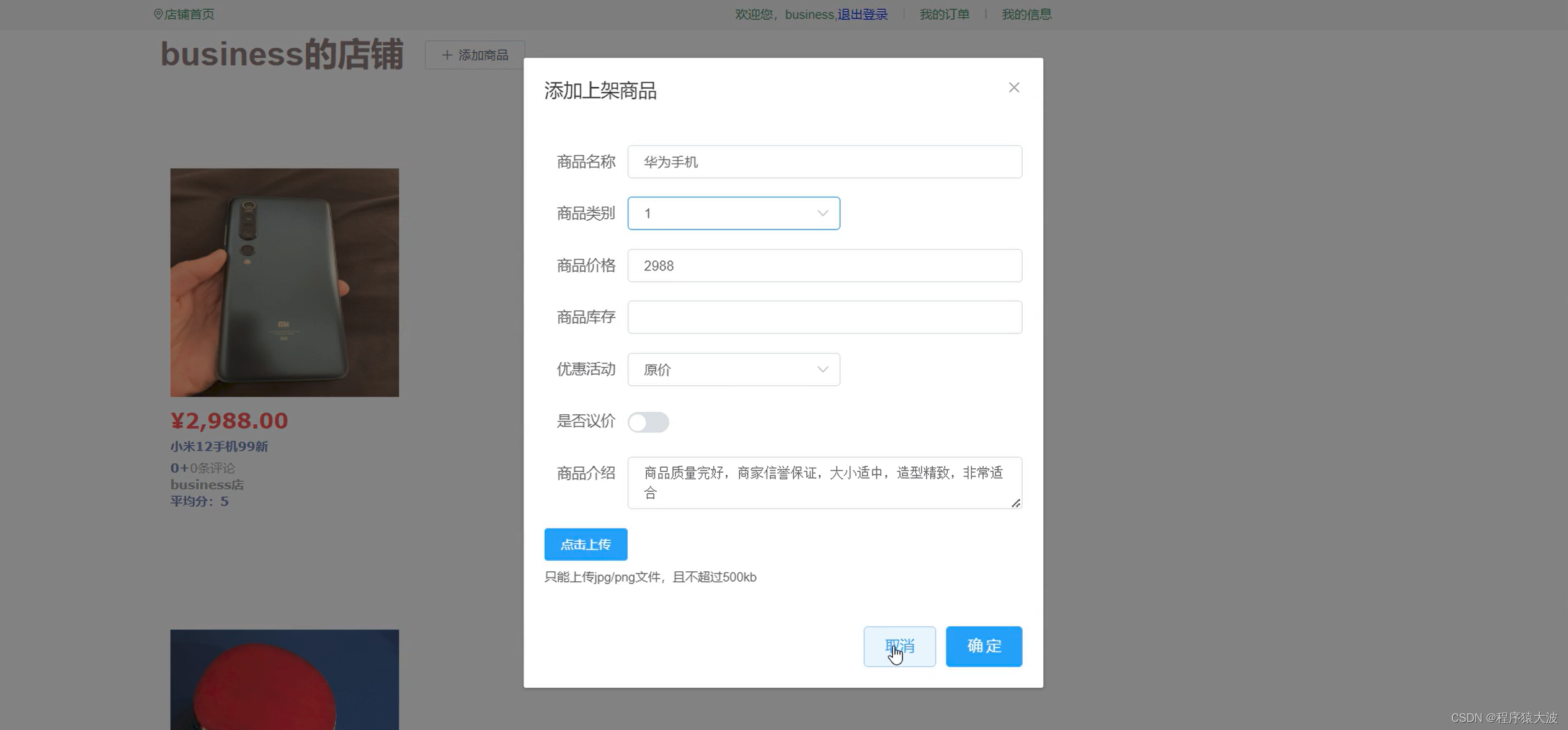
Task: Click the 商品价格 field showing 2988
Action: pos(824,265)
